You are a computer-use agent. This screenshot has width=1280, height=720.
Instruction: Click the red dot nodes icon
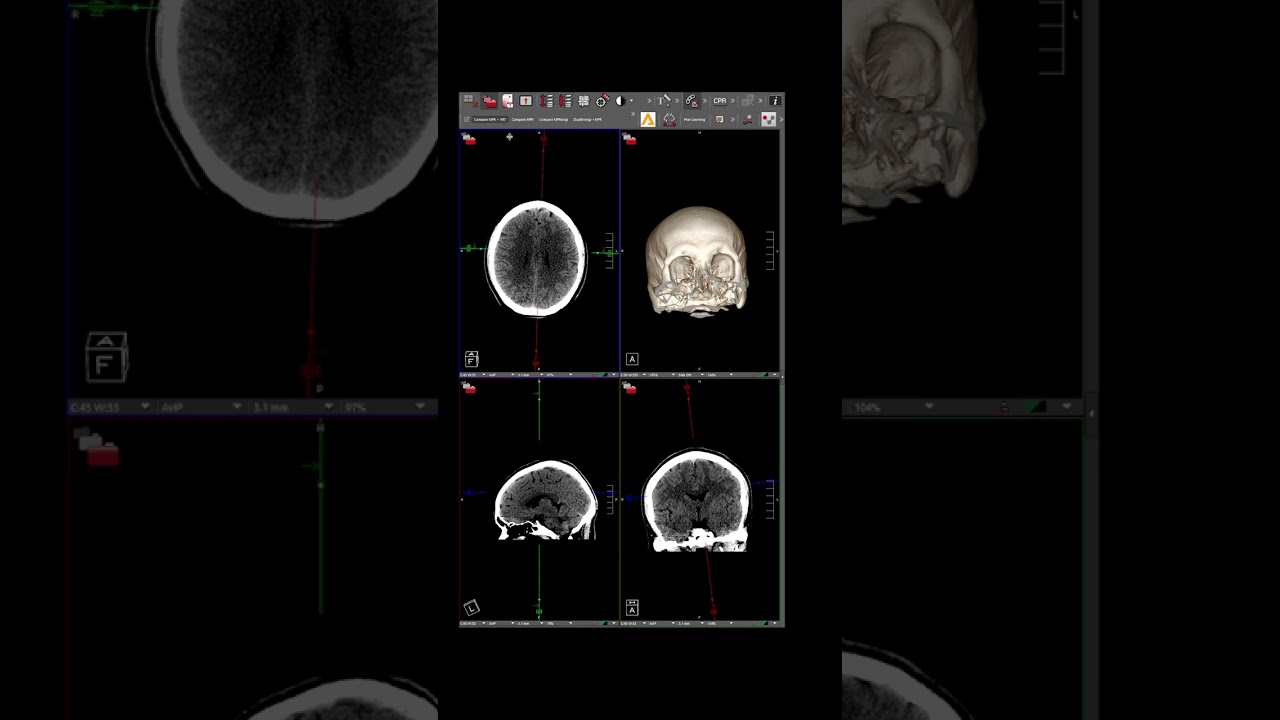point(768,120)
